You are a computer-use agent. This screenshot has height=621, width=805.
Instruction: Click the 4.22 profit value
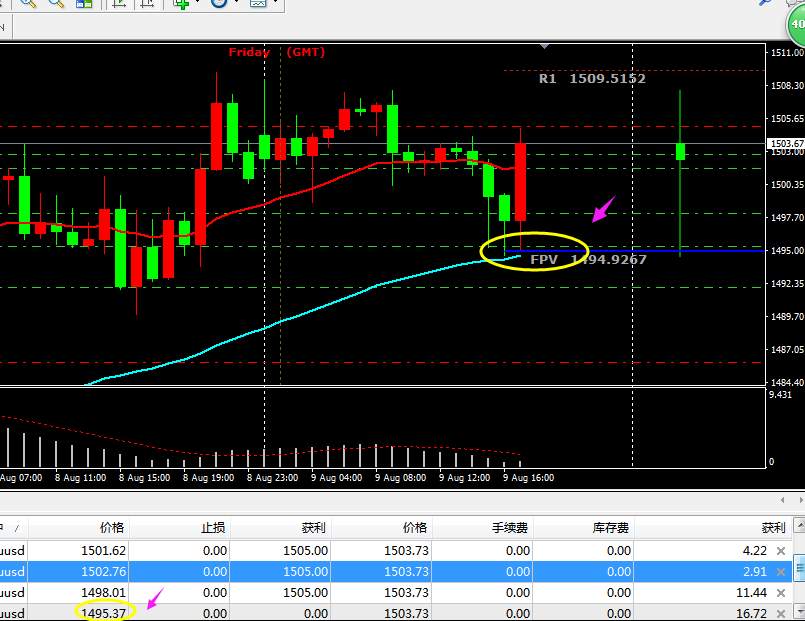(x=754, y=551)
